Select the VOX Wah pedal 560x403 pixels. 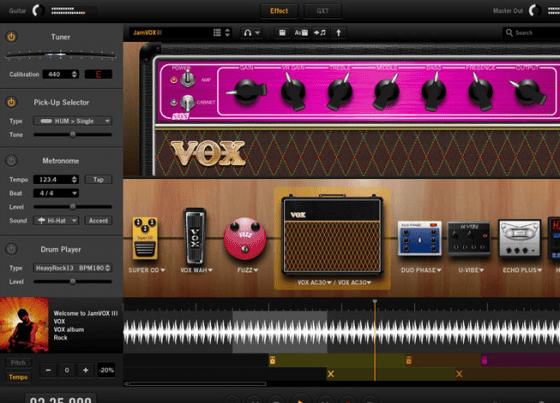coord(195,237)
